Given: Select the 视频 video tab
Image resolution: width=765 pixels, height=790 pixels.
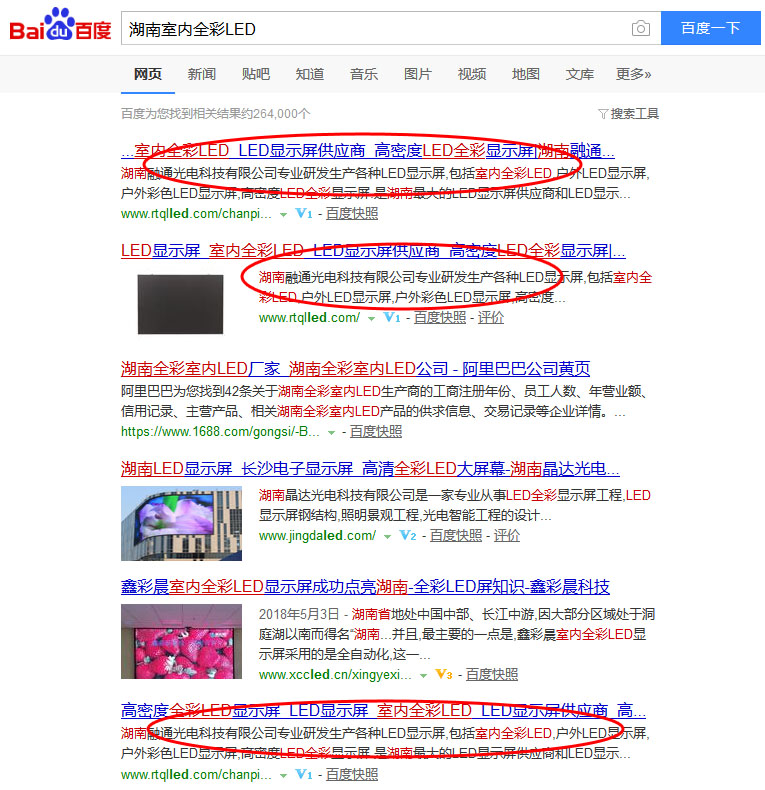Looking at the screenshot, I should click(x=472, y=74).
